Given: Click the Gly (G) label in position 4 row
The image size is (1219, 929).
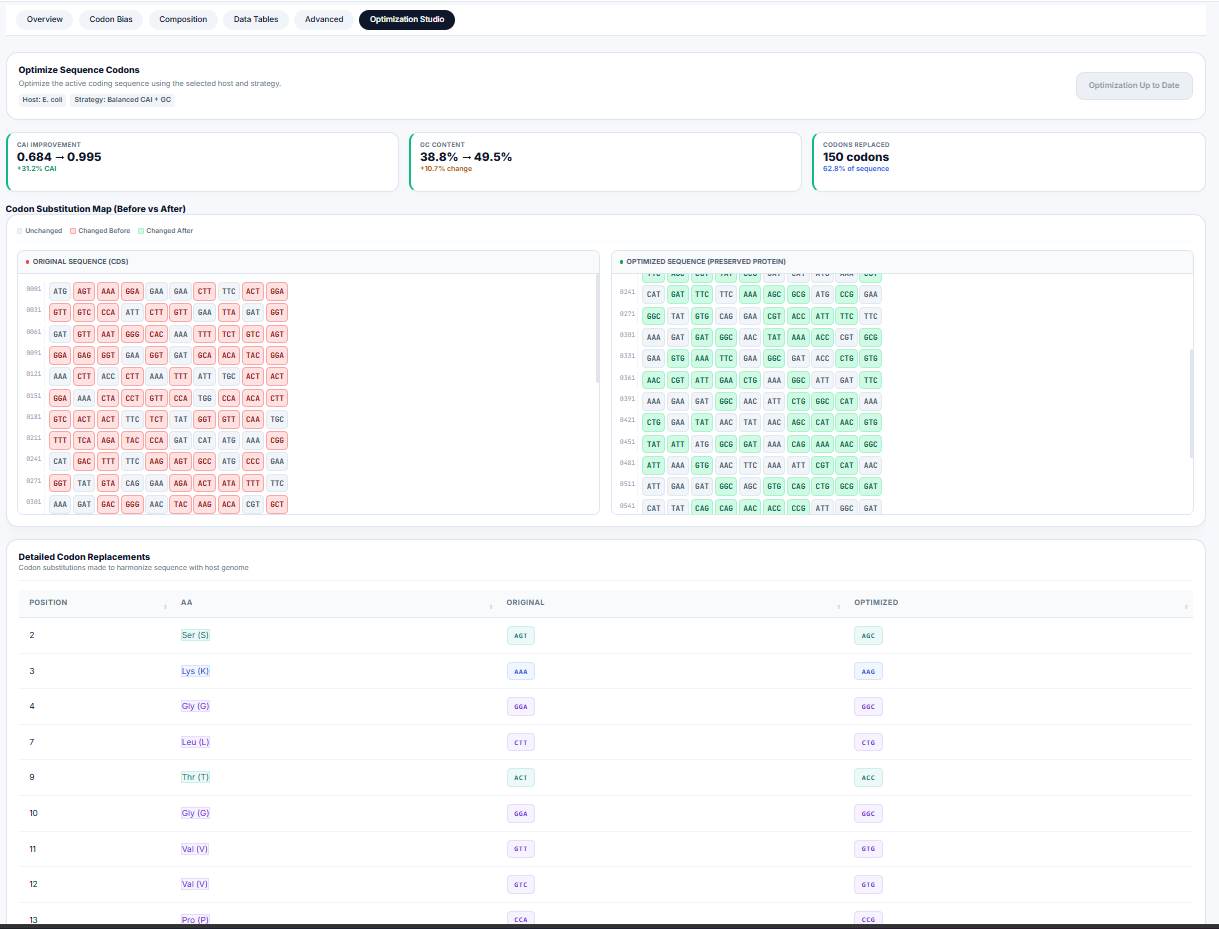Looking at the screenshot, I should point(195,706).
